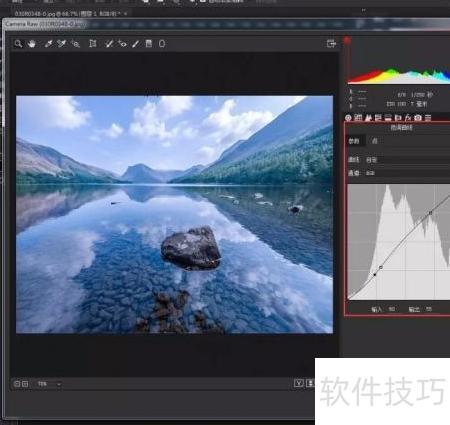Toggle full screen mode icon

click(x=331, y=44)
